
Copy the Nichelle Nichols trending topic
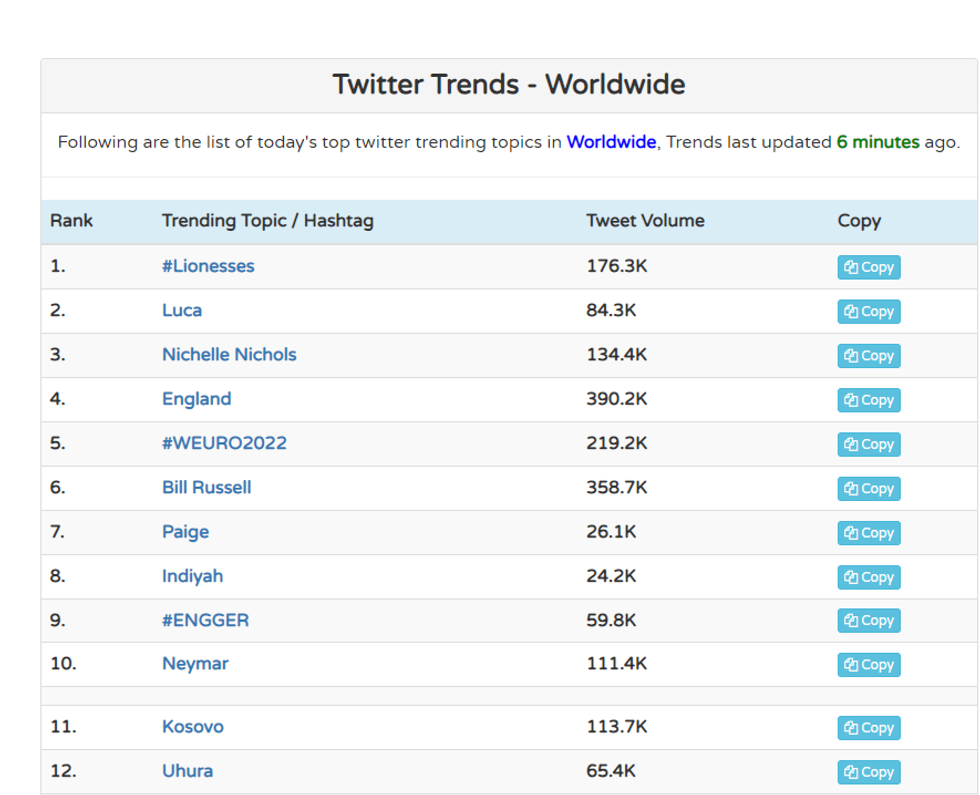click(868, 356)
